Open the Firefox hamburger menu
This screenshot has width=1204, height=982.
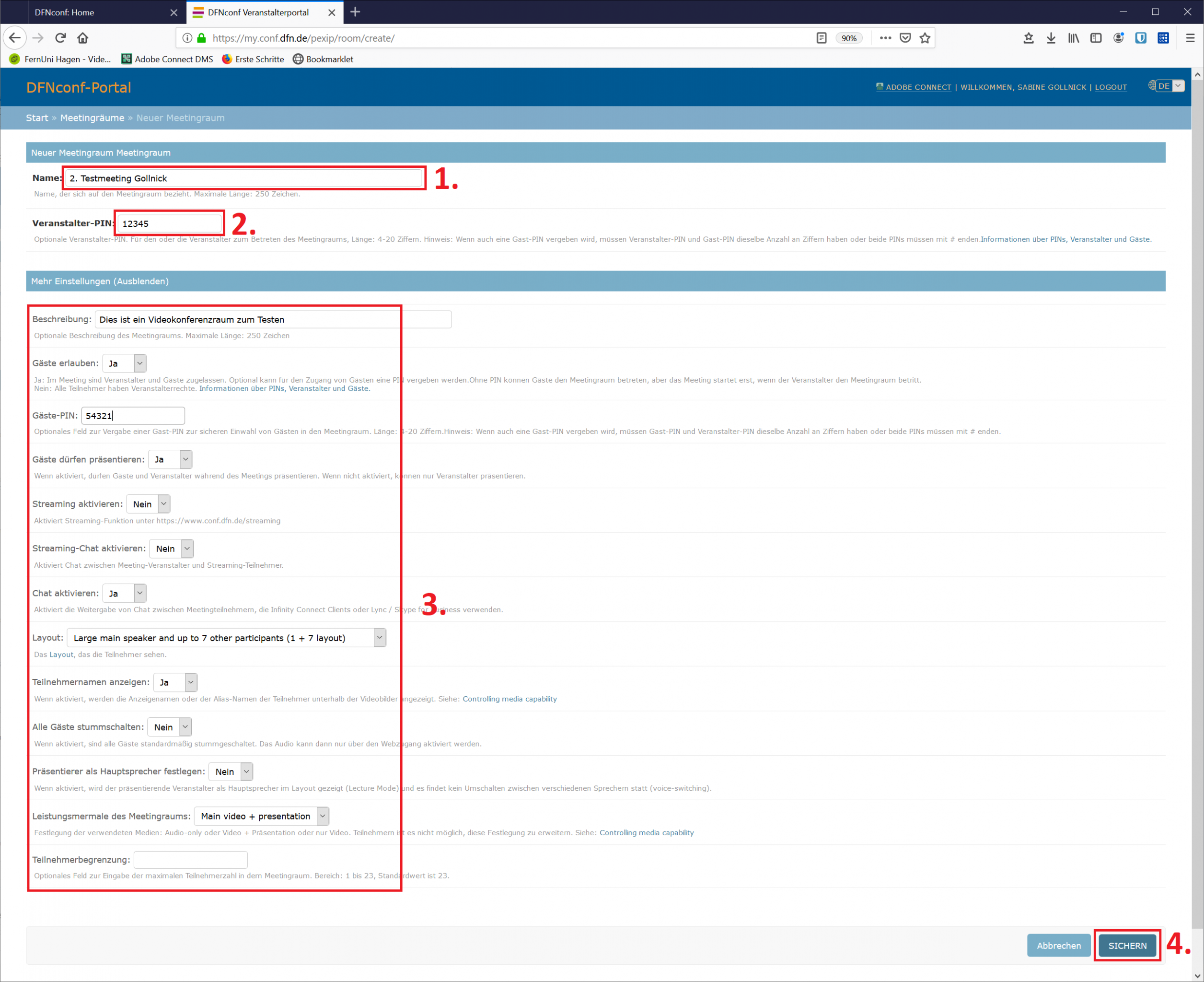click(1190, 38)
